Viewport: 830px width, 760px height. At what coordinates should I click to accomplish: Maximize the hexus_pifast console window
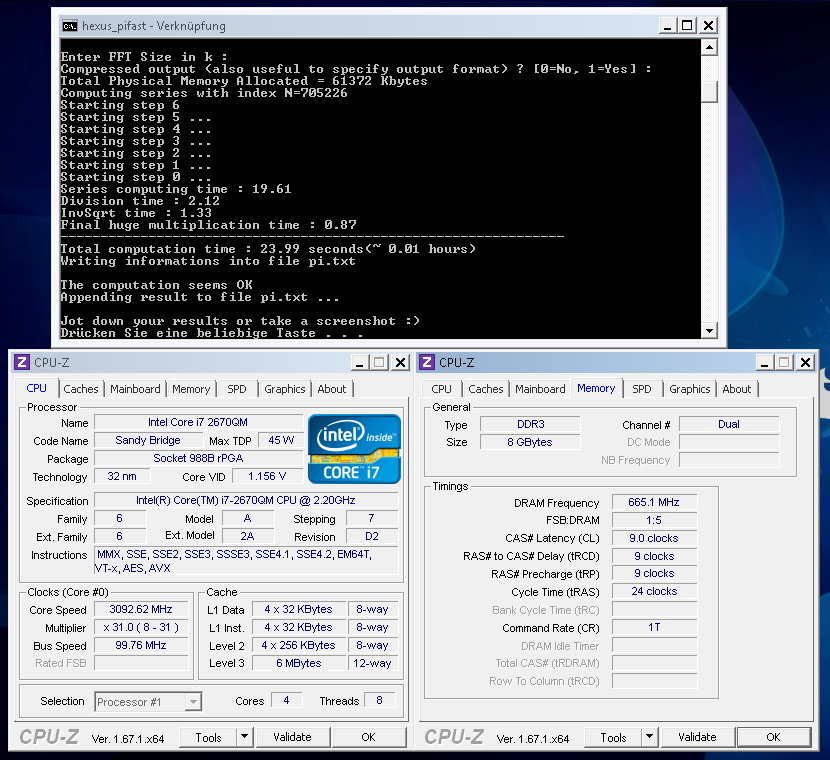pyautogui.click(x=688, y=25)
